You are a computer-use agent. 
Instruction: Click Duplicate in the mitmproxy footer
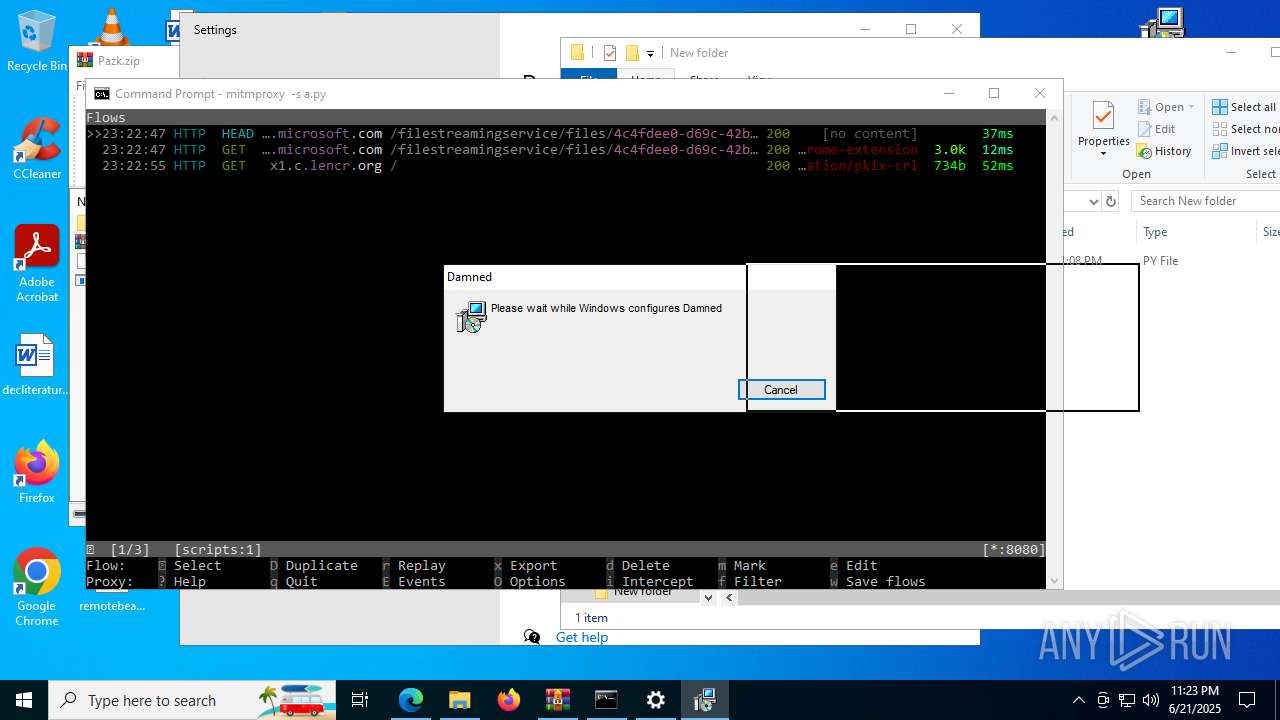point(321,566)
